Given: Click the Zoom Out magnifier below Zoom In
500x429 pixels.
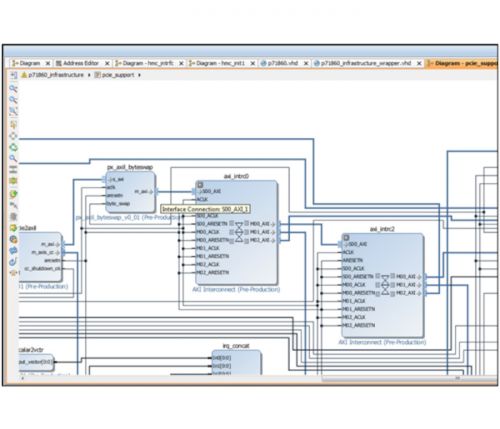Looking at the screenshot, I should [13, 100].
